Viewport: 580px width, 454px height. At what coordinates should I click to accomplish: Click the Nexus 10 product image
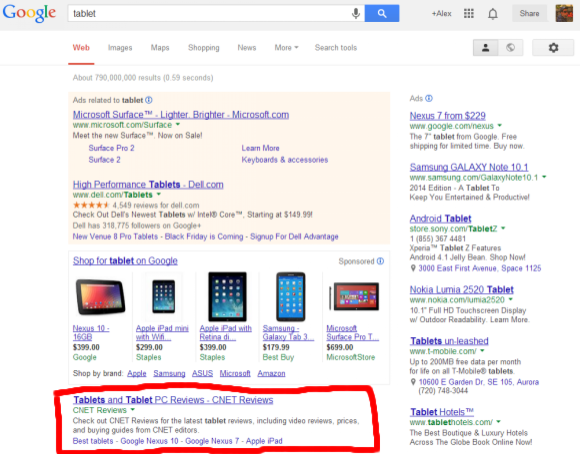pyautogui.click(x=100, y=297)
